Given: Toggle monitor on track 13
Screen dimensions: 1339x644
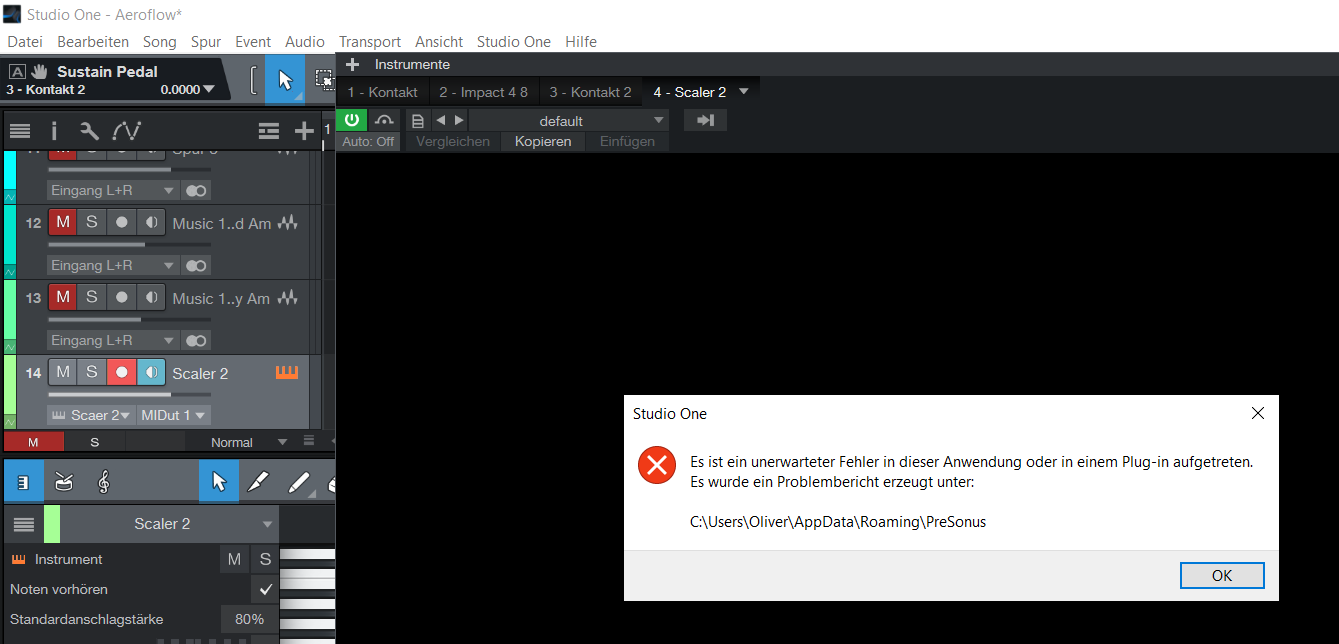Looking at the screenshot, I should [151, 297].
